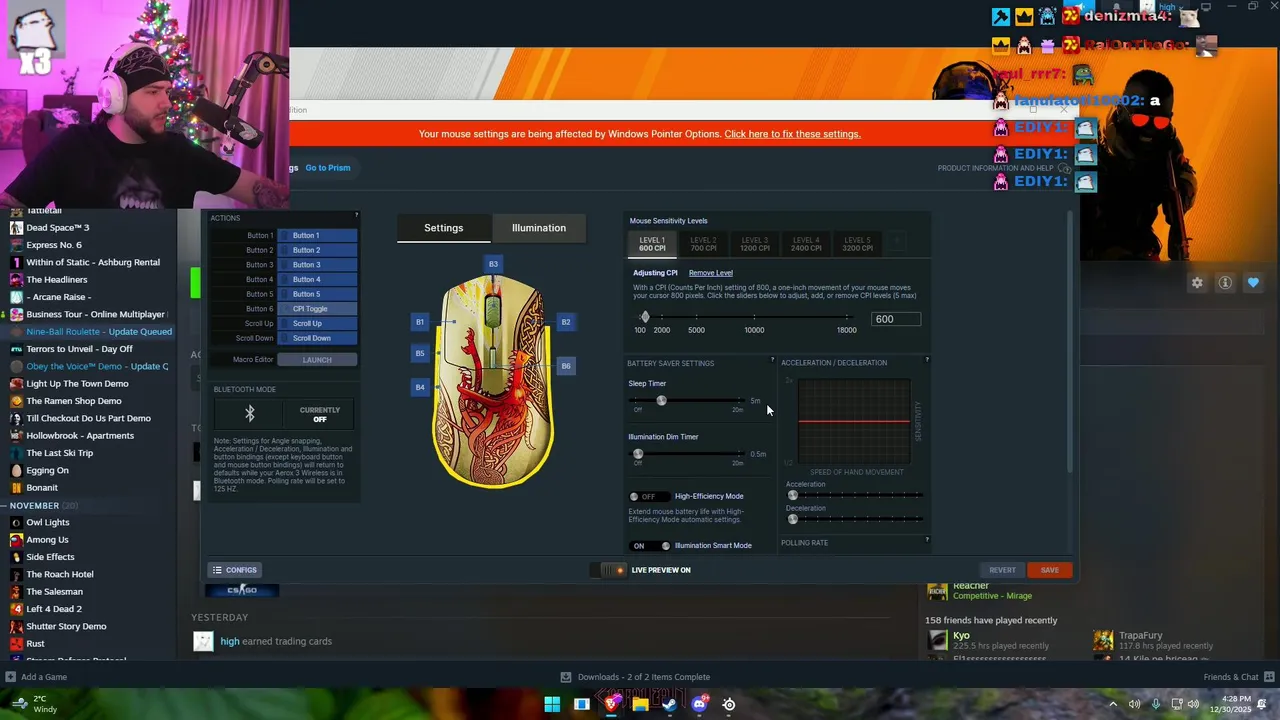This screenshot has height=720, width=1280.
Task: Click CPI slider handle
Action: tap(645, 317)
